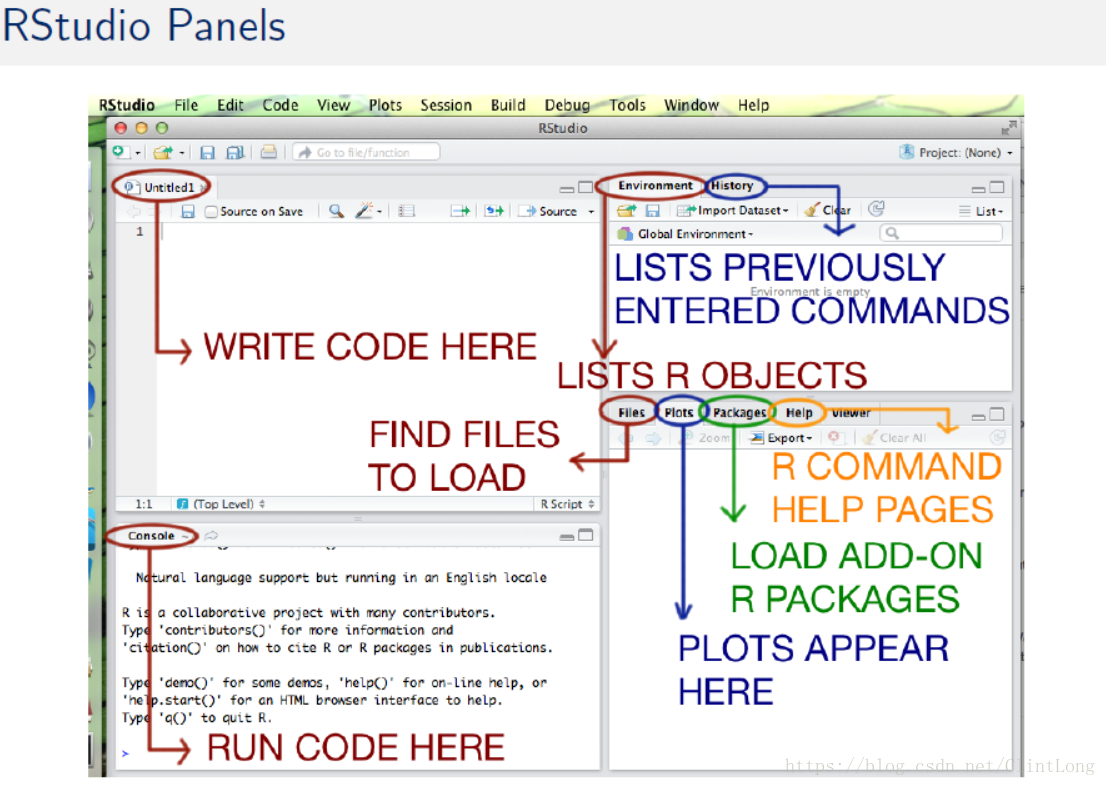
Task: Switch to the Packages tab
Action: [x=739, y=413]
